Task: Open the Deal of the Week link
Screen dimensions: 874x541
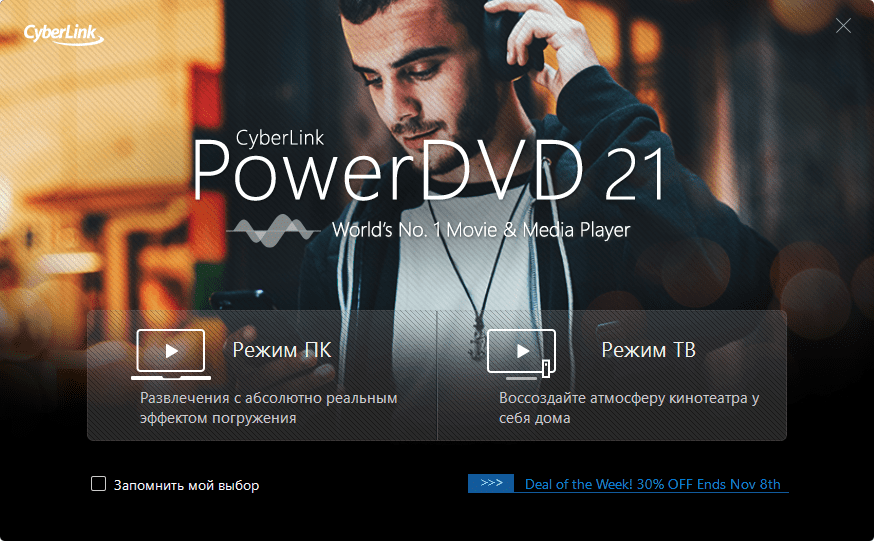Action: pyautogui.click(x=653, y=484)
